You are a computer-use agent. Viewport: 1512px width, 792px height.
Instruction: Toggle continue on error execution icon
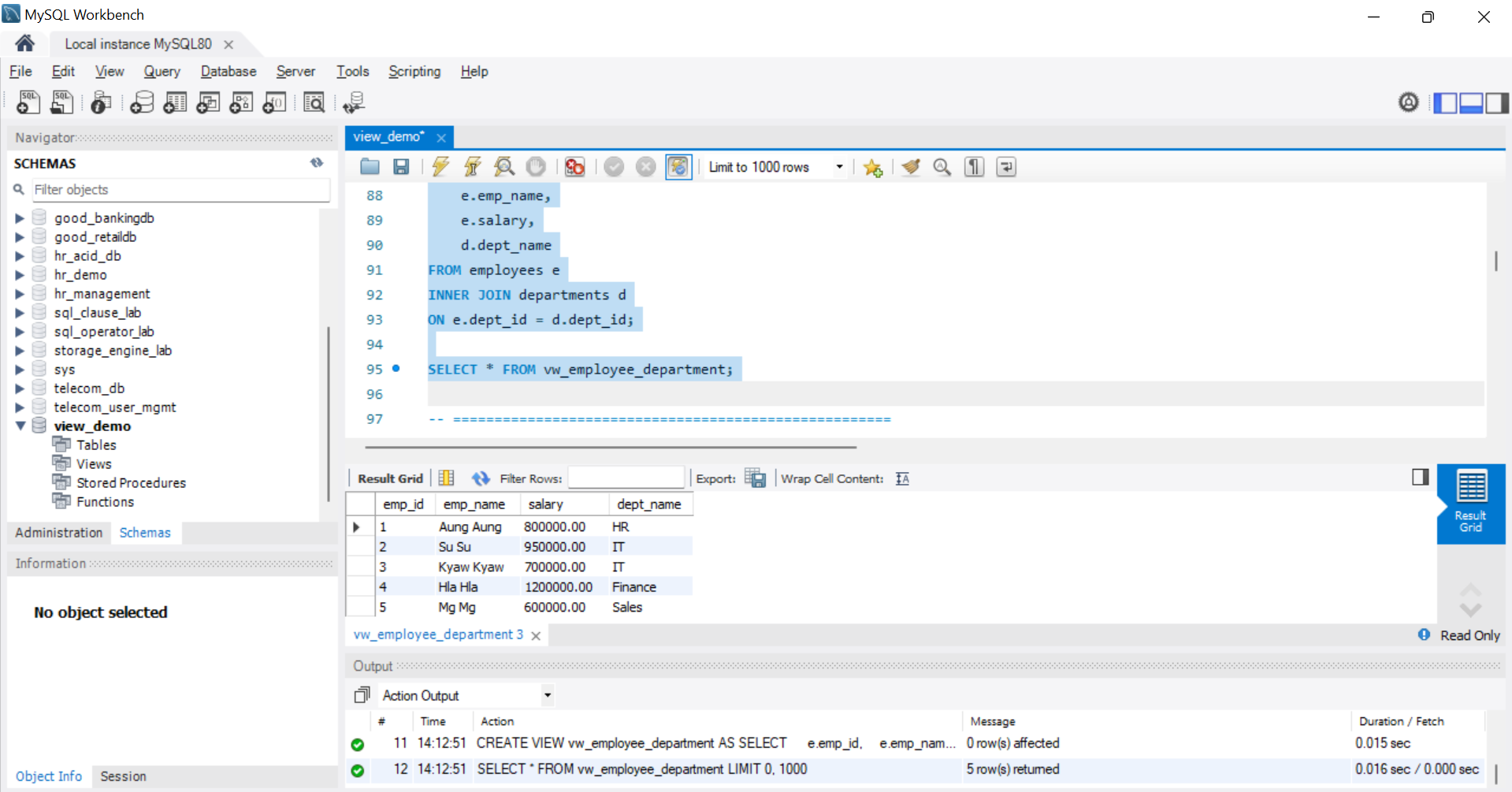point(575,167)
